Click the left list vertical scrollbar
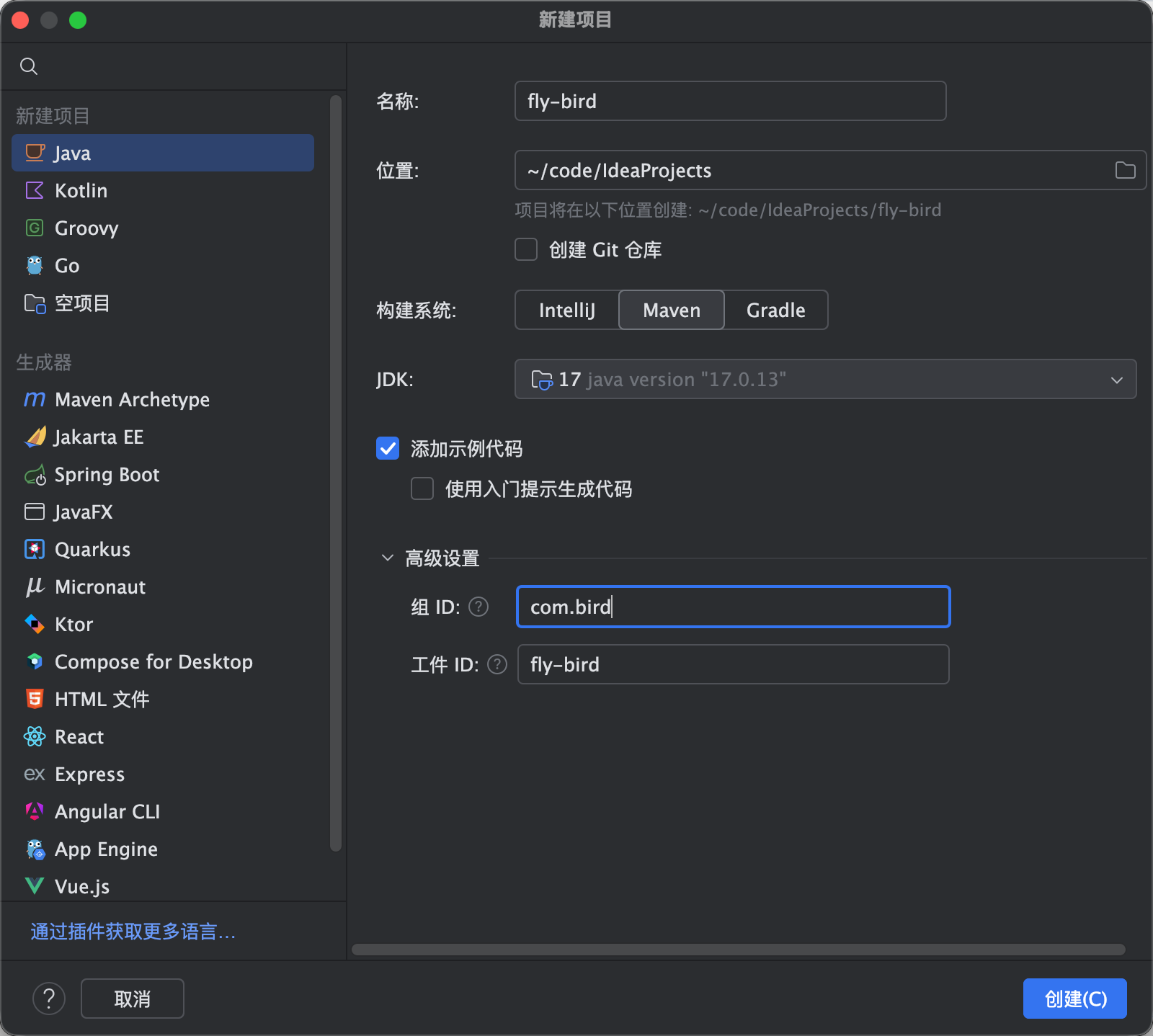Image resolution: width=1153 pixels, height=1036 pixels. pos(336,473)
